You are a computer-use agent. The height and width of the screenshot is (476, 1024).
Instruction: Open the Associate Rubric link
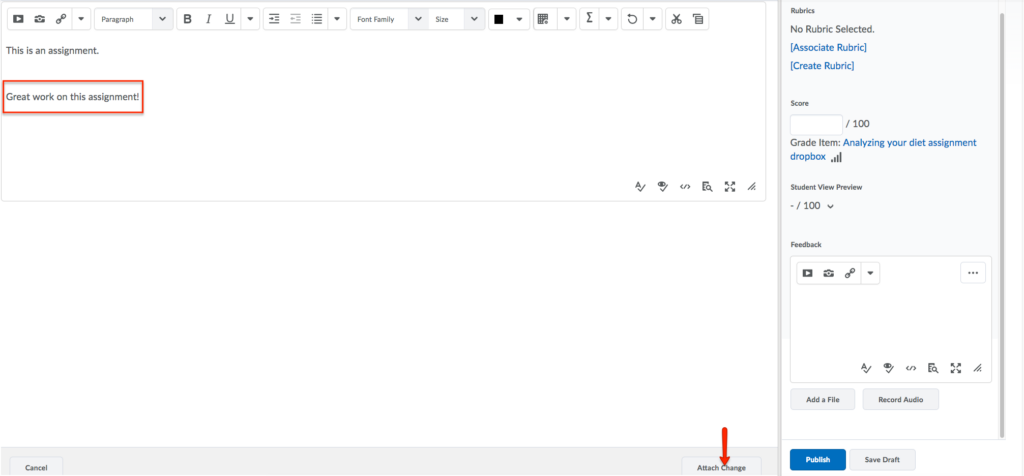828,47
